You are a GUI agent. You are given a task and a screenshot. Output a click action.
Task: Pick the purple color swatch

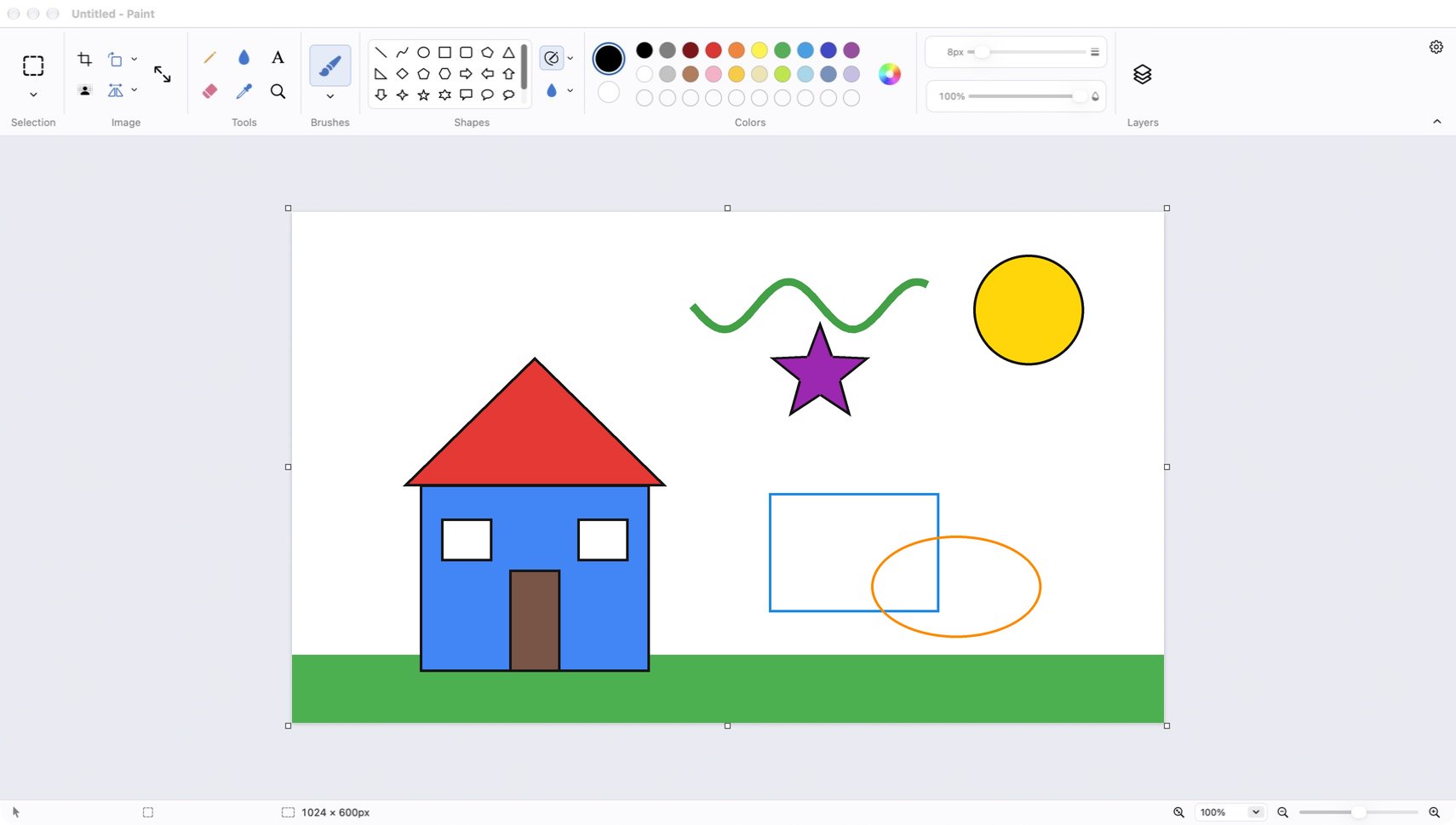point(851,50)
